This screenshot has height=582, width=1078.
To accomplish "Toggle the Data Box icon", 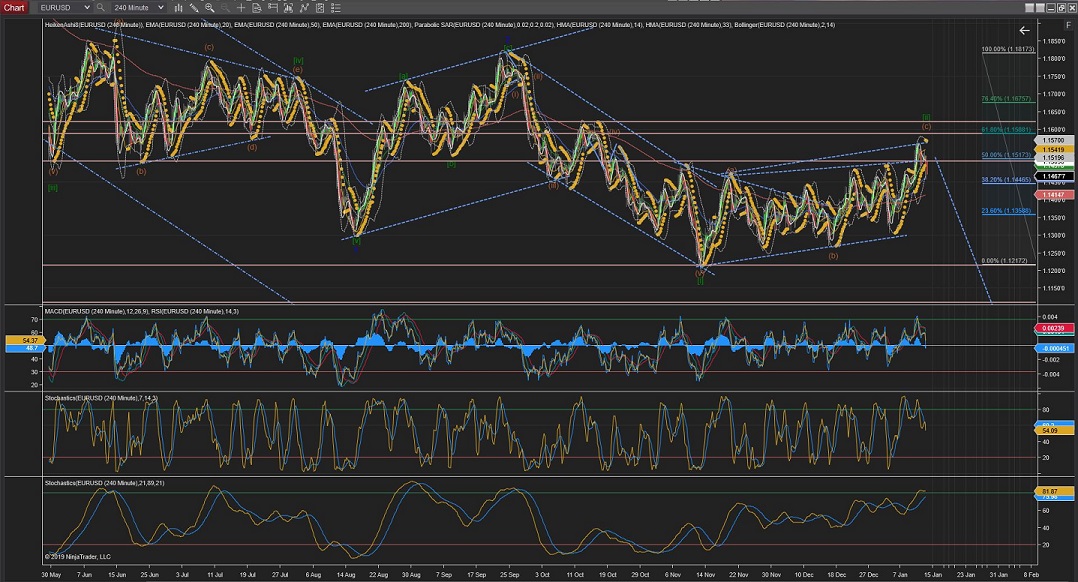I will coord(256,8).
